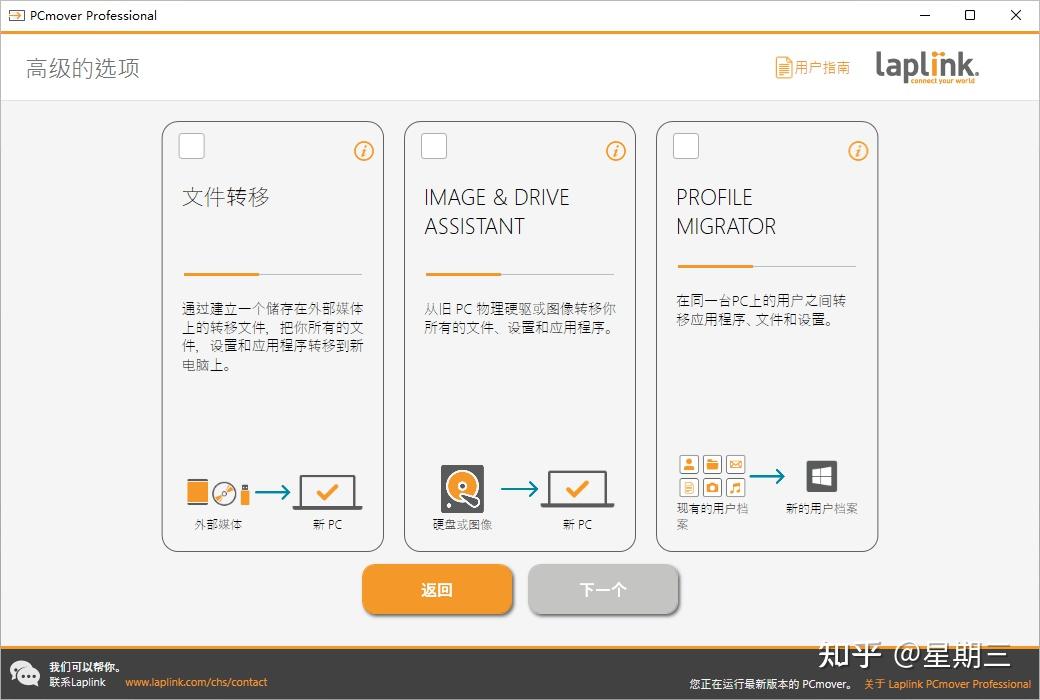Click the 联系Laplink text
Image resolution: width=1040 pixels, height=700 pixels.
78,682
